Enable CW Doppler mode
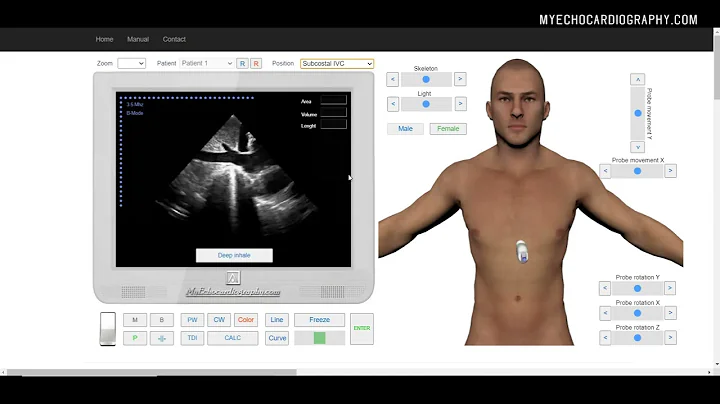Screen dimensions: 720x404 219,320
